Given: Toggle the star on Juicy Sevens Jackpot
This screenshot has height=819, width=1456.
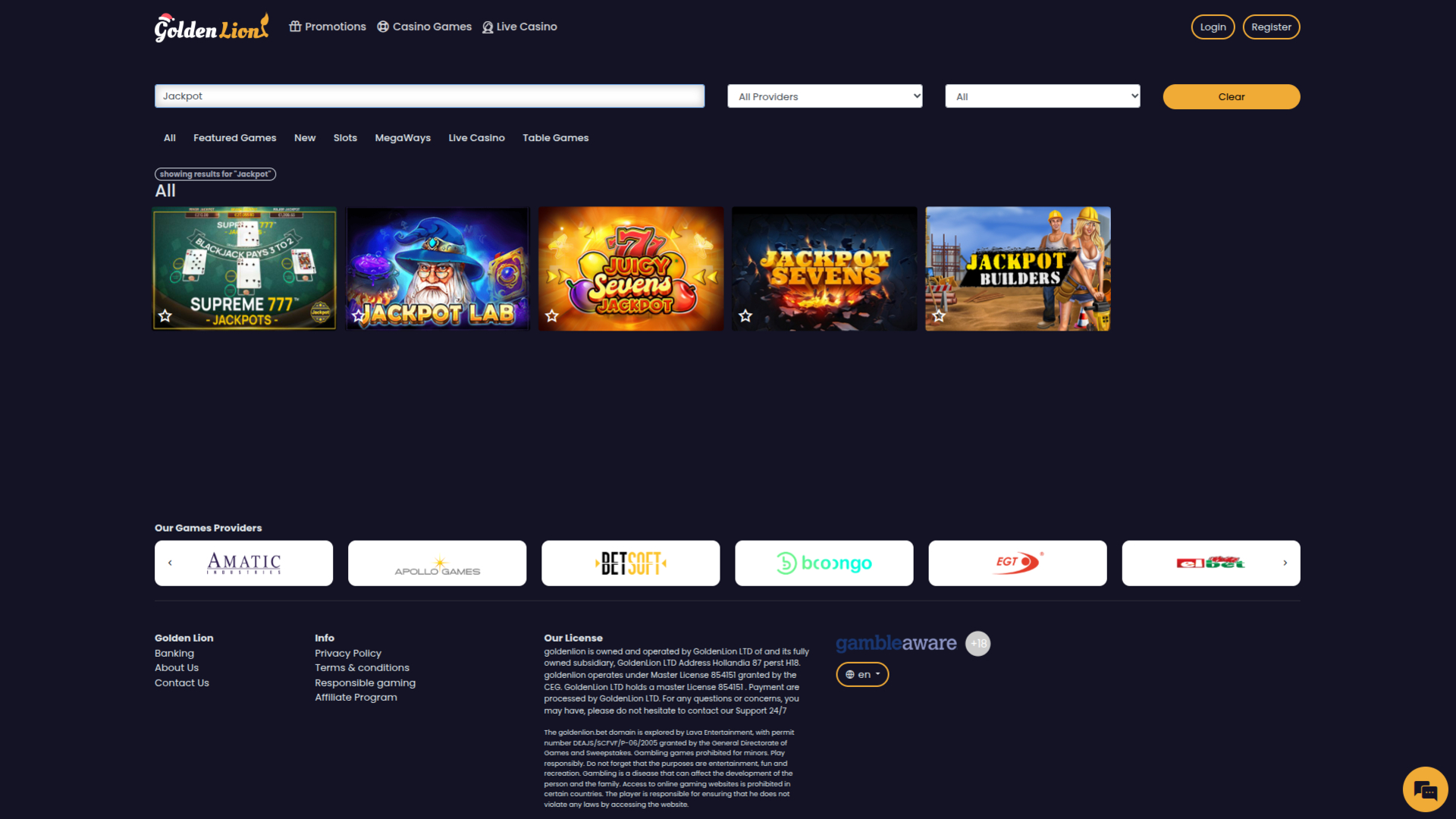Looking at the screenshot, I should (x=551, y=316).
